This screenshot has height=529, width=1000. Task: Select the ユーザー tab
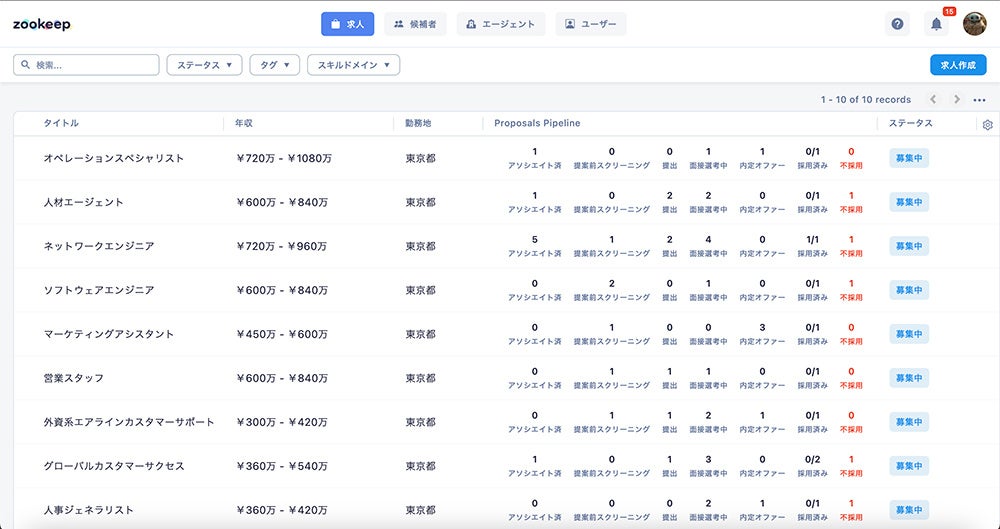tap(591, 24)
